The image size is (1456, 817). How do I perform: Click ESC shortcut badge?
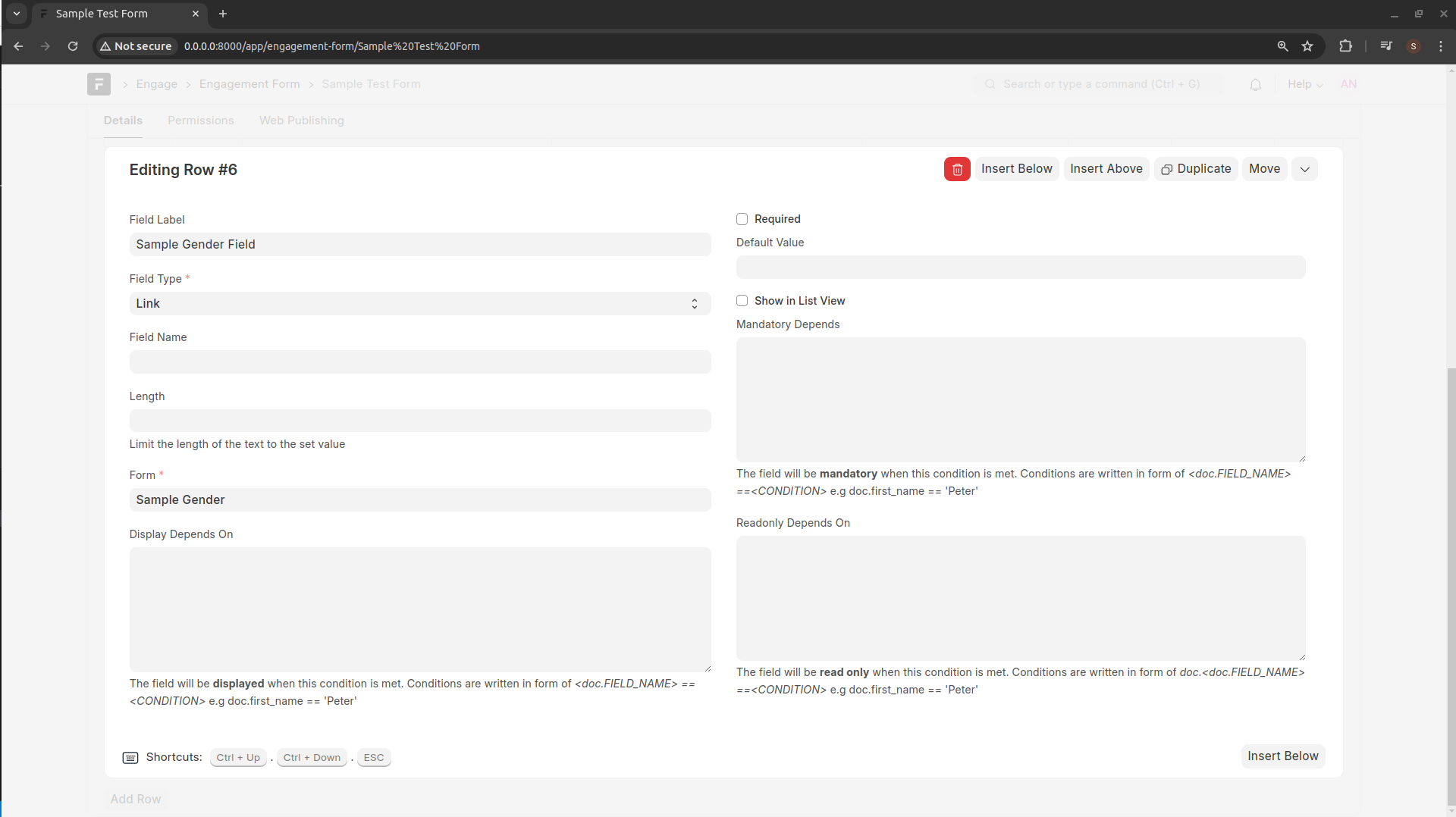click(374, 758)
